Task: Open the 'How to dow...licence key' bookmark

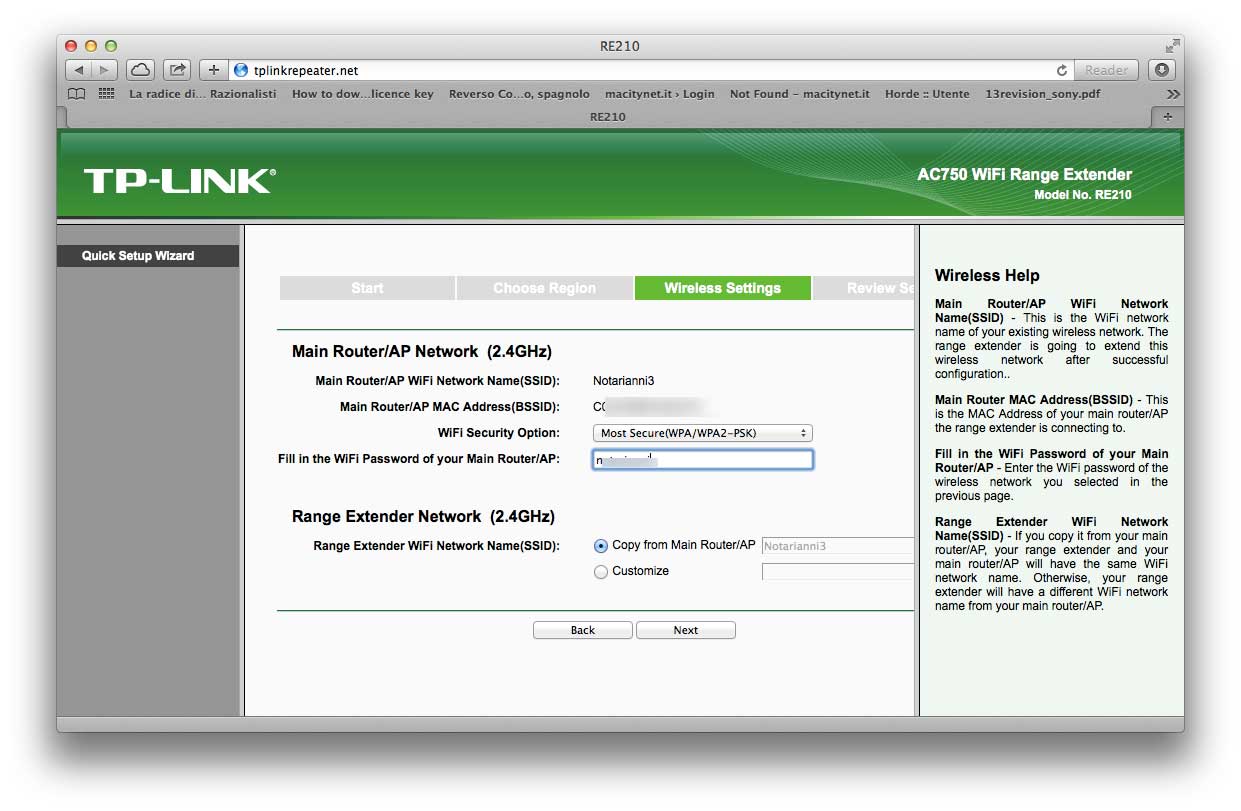Action: click(x=363, y=94)
